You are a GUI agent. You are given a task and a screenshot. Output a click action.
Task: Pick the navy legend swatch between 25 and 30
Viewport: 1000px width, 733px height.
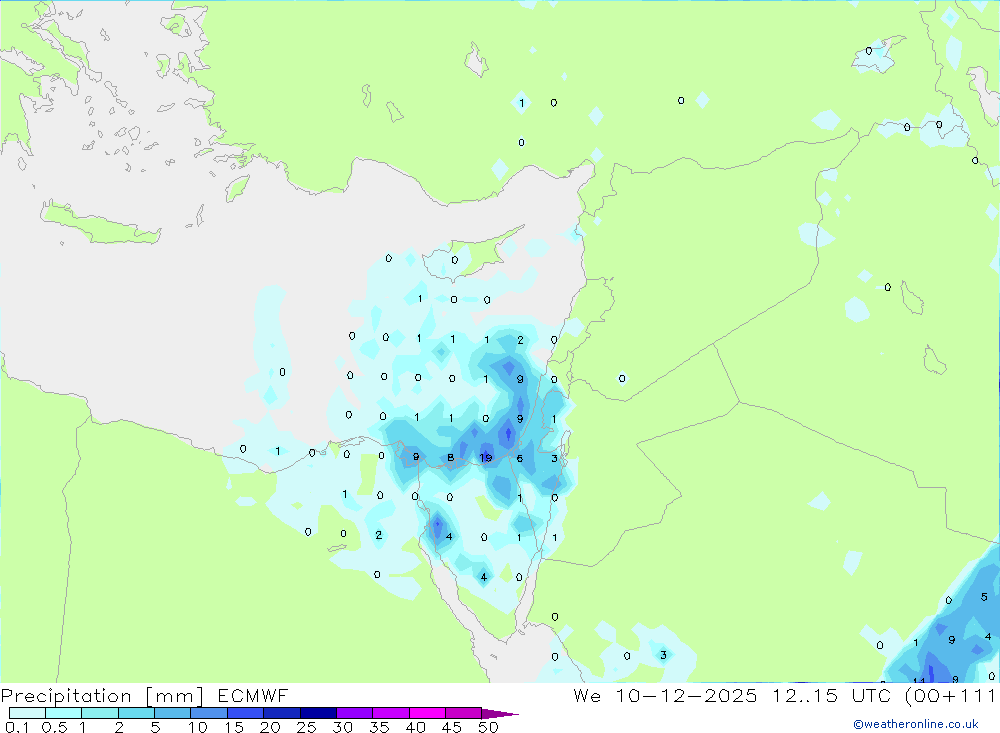(318, 713)
